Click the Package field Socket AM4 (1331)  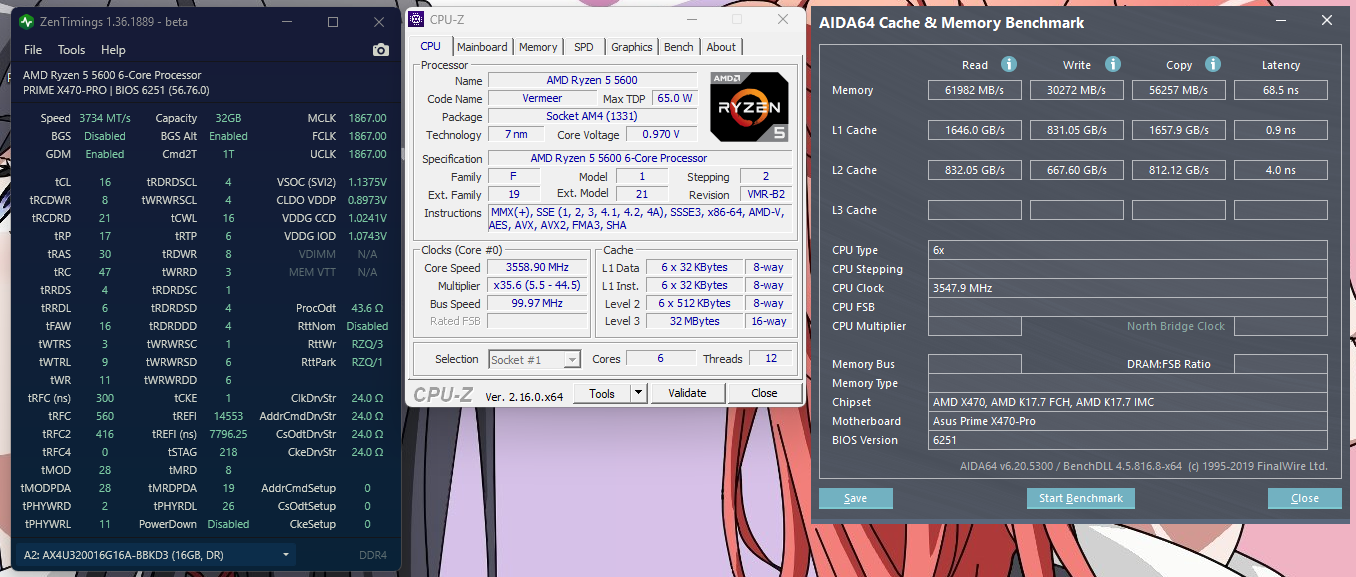592,117
